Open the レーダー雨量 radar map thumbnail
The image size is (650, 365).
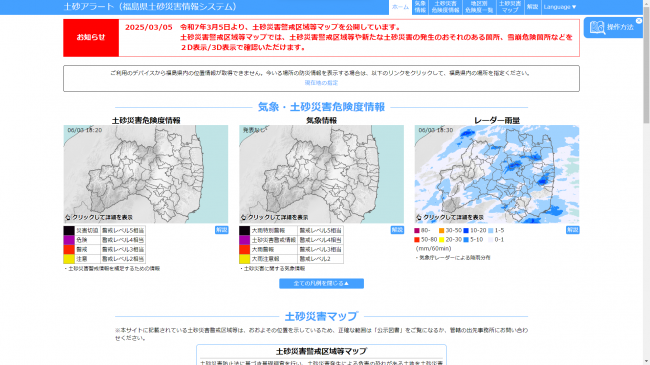497,174
